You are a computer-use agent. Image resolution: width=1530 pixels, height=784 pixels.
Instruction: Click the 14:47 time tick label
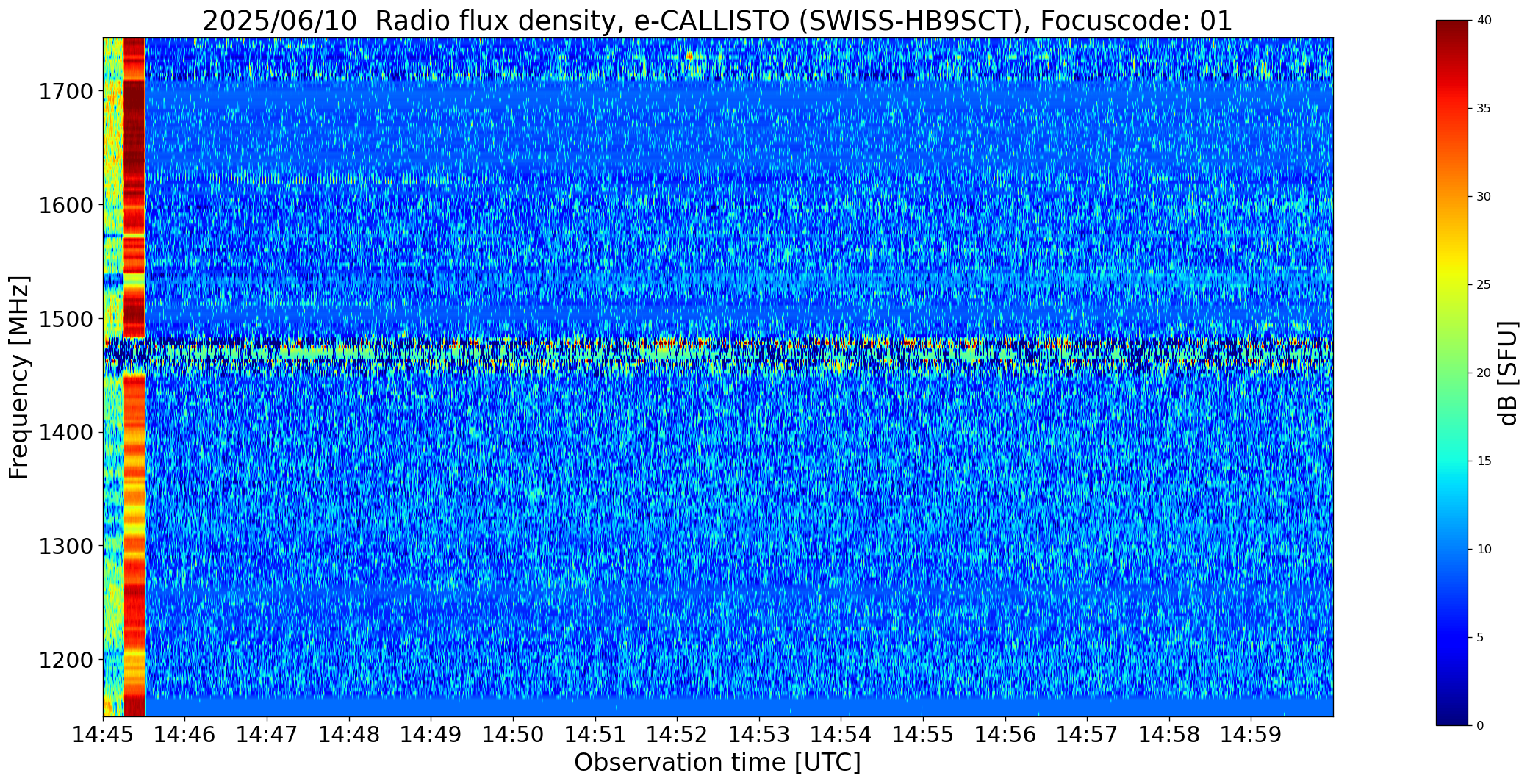pos(267,734)
